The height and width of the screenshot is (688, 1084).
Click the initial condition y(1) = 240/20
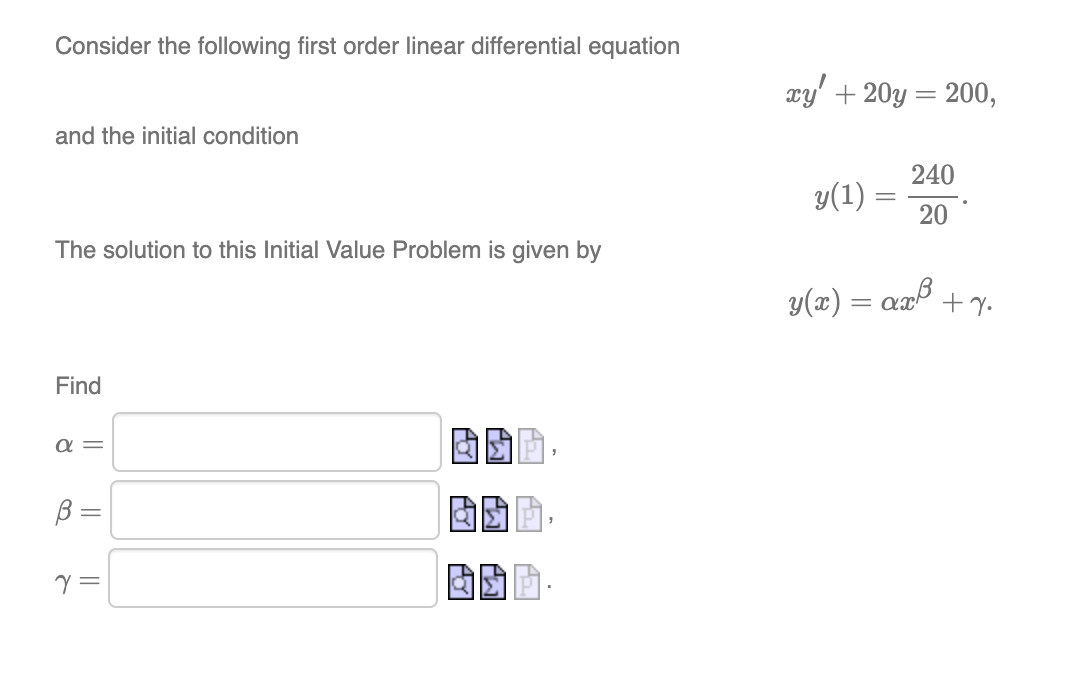889,195
